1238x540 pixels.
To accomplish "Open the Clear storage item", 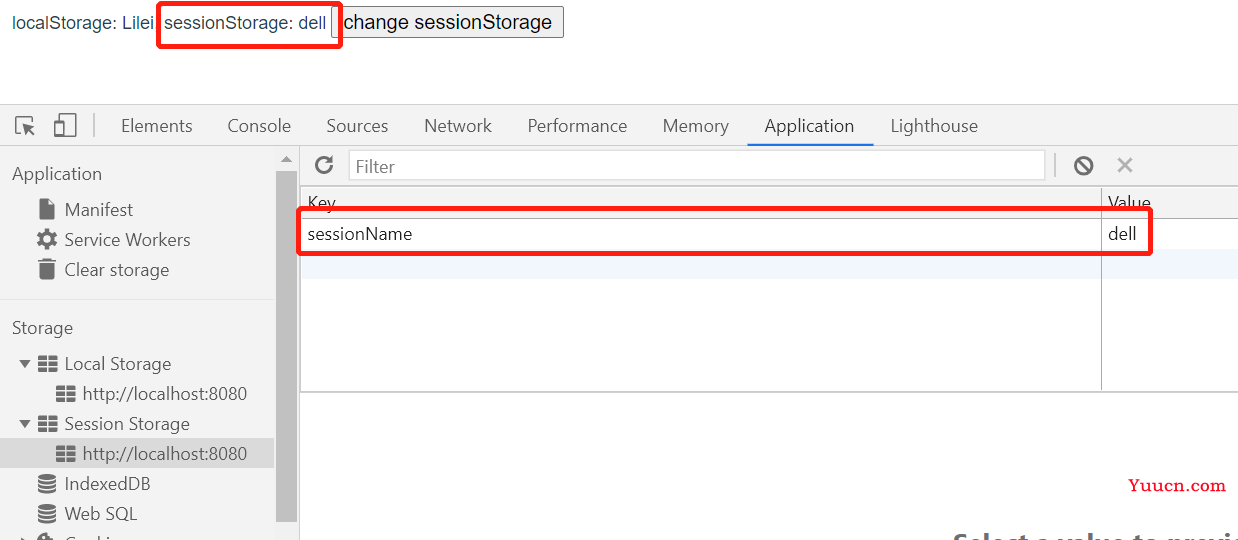I will coord(103,270).
